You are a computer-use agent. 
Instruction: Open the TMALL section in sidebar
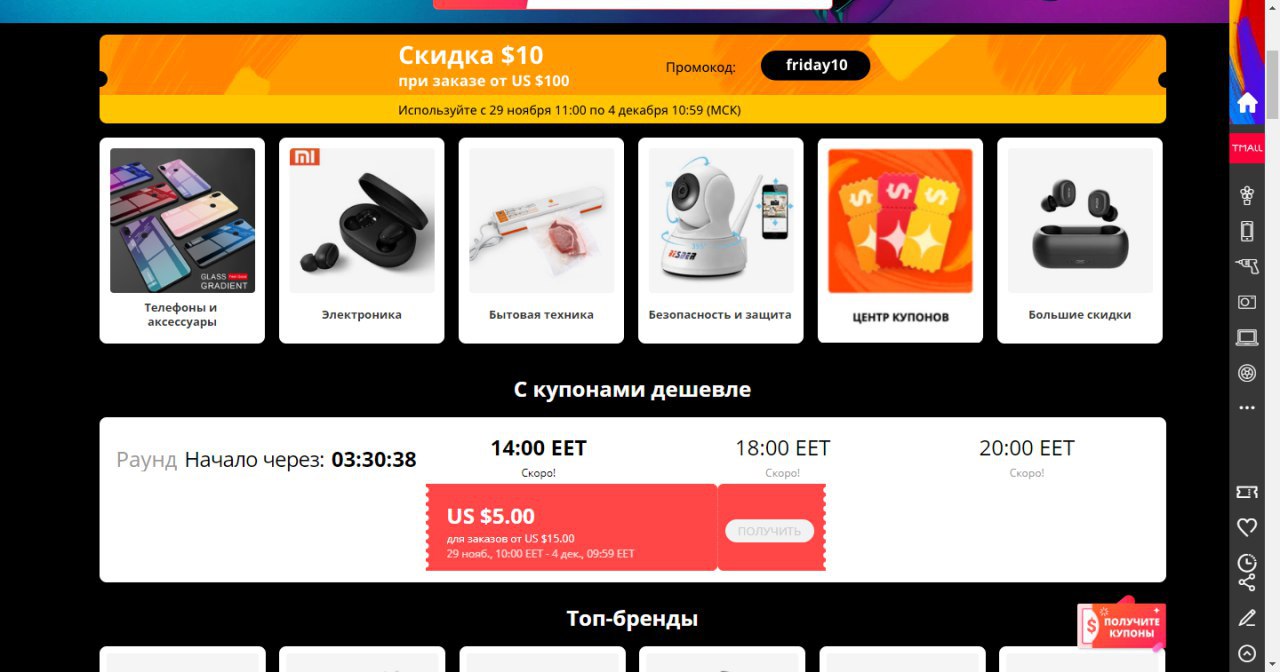1247,148
